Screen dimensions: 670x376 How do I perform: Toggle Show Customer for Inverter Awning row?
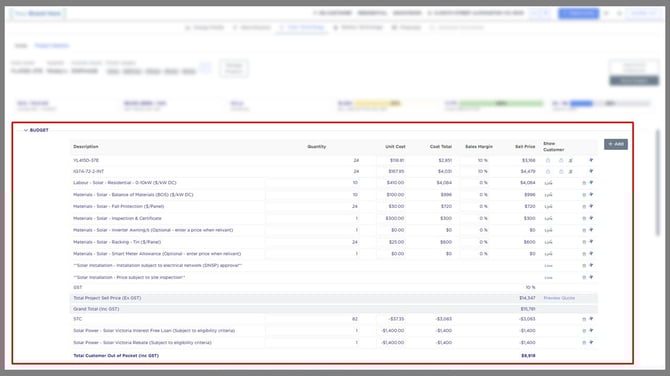pos(548,230)
